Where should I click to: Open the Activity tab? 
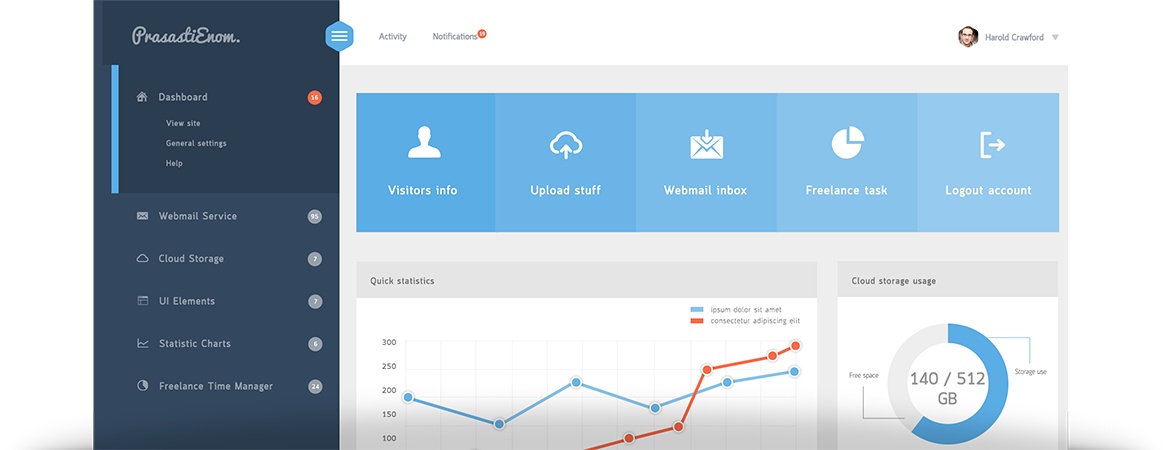click(x=392, y=37)
